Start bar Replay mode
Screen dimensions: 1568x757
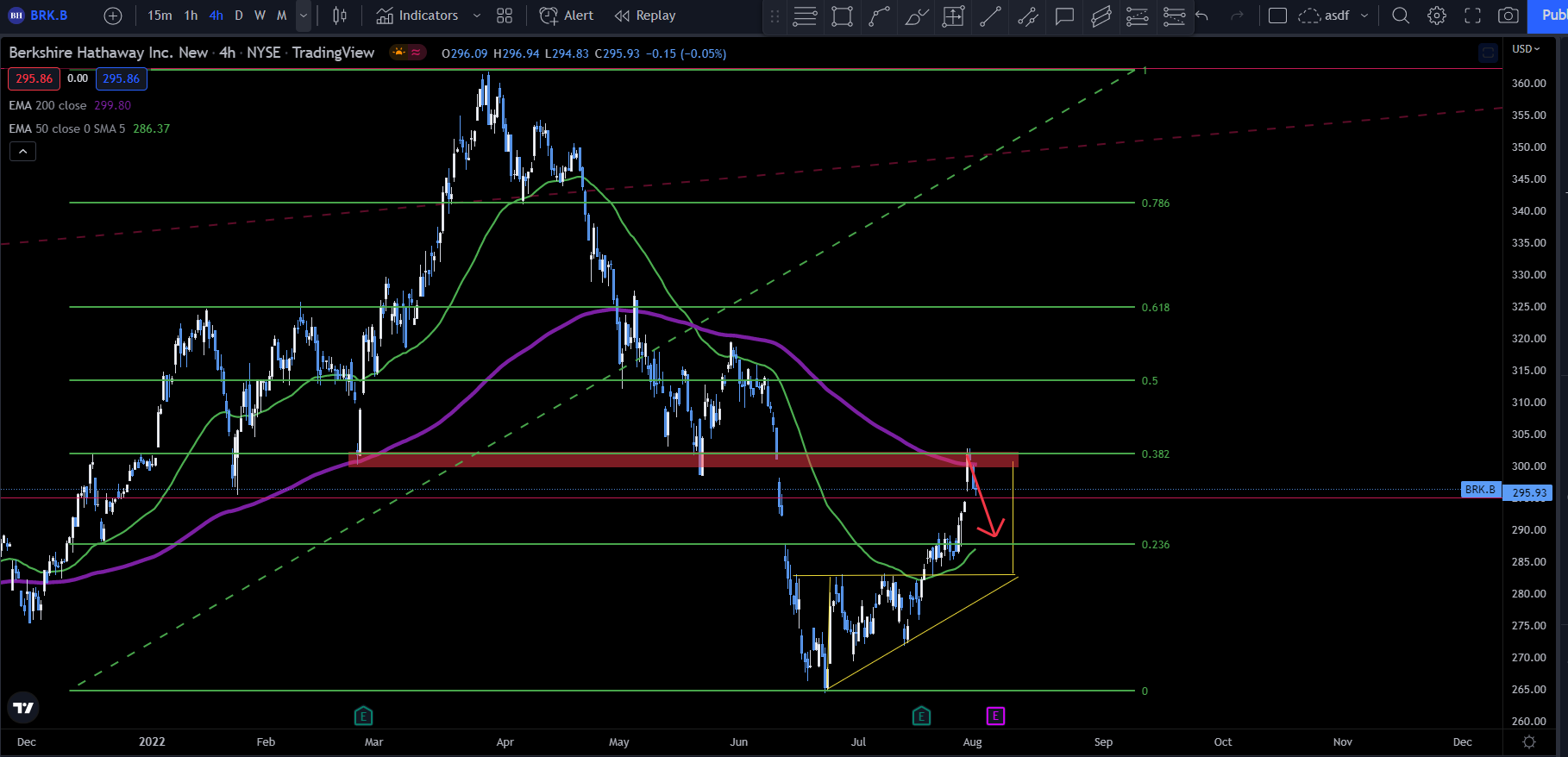pos(645,16)
